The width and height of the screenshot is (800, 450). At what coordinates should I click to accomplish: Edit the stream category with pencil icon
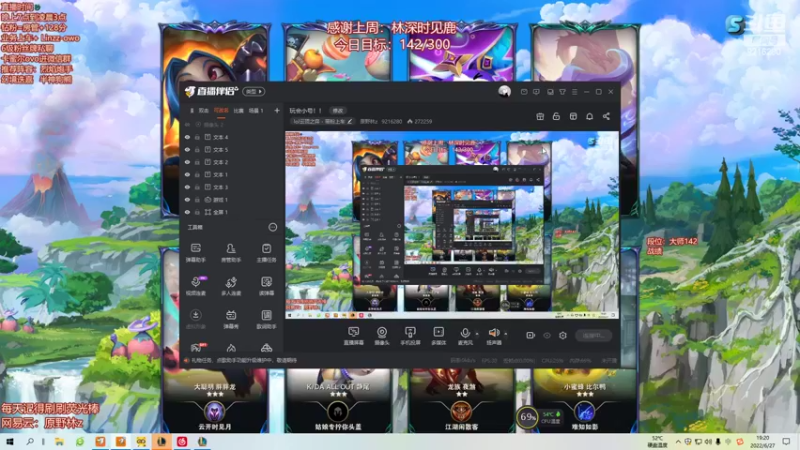[349, 121]
